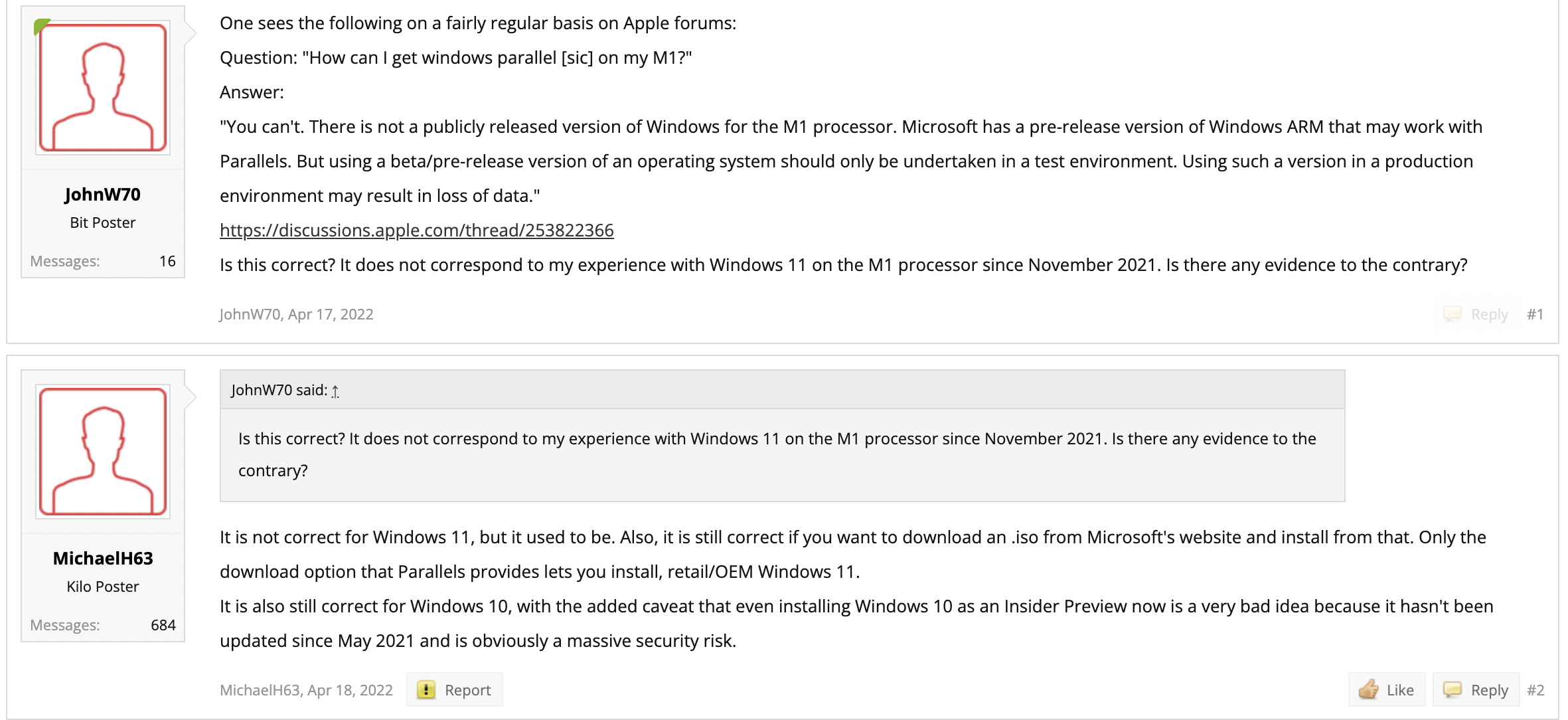Open the #2 post permalink
The height and width of the screenshot is (720, 1568).
coord(1535,690)
